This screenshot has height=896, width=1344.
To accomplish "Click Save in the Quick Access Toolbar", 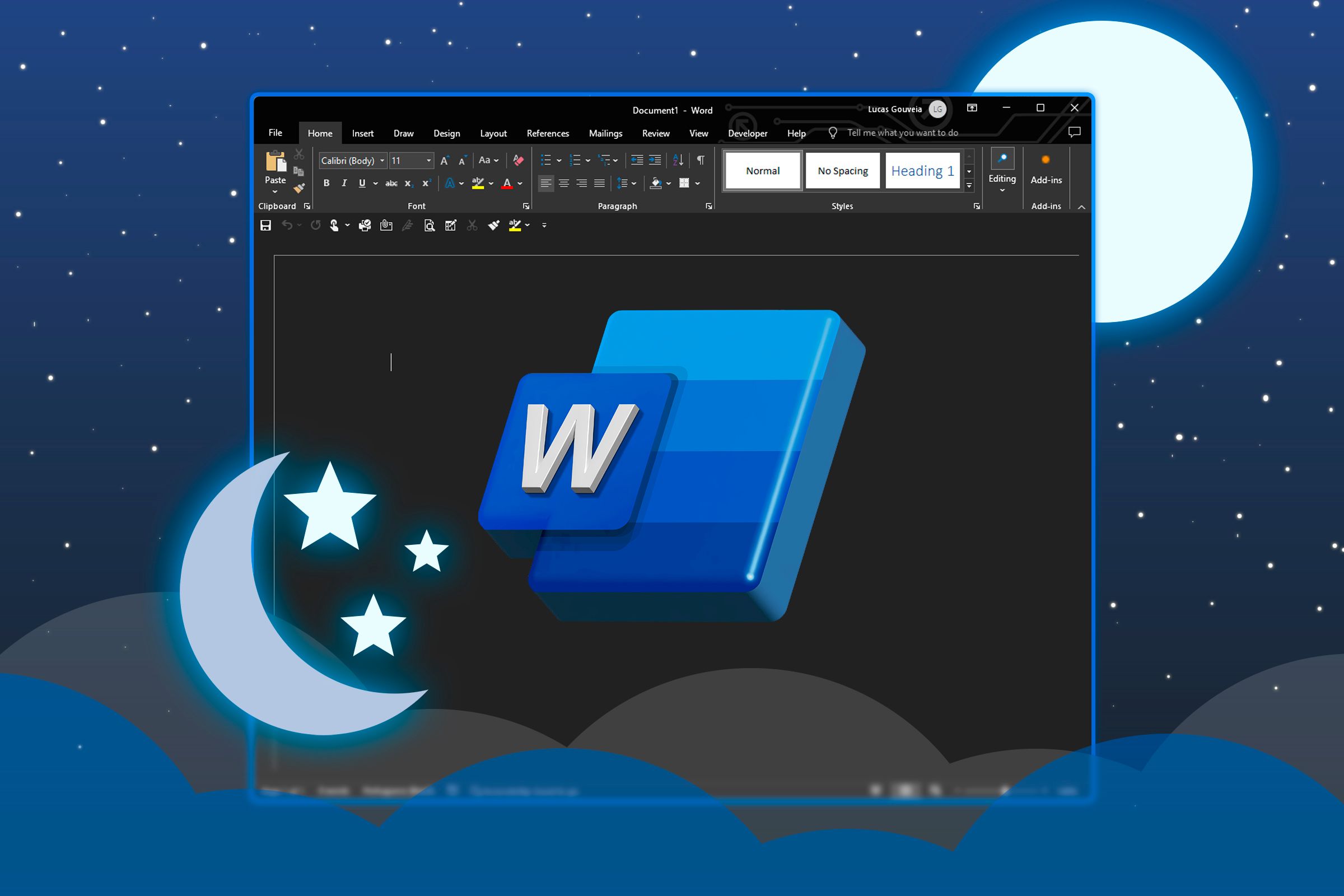I will [x=265, y=225].
